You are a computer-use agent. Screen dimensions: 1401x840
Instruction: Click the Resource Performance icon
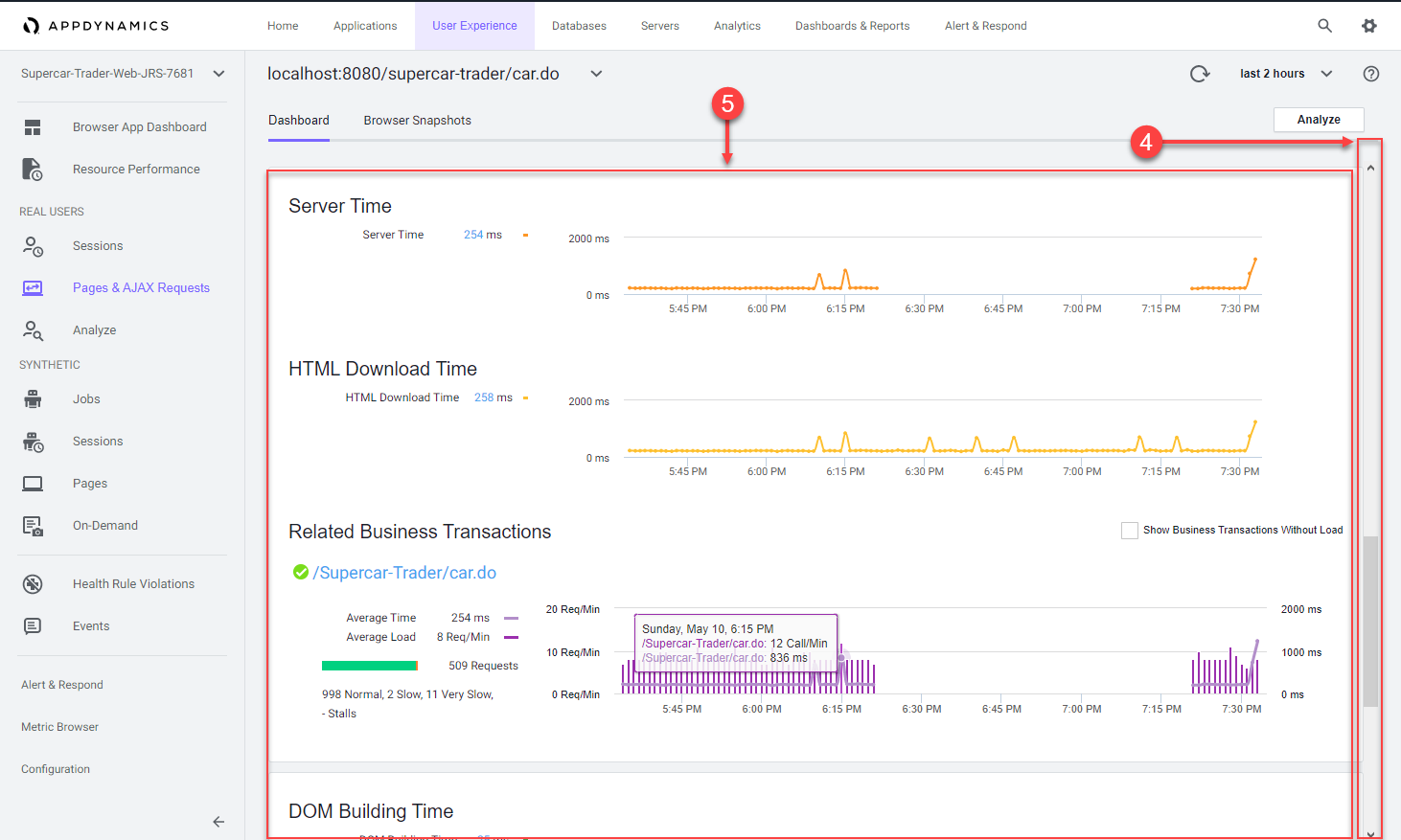[33, 170]
